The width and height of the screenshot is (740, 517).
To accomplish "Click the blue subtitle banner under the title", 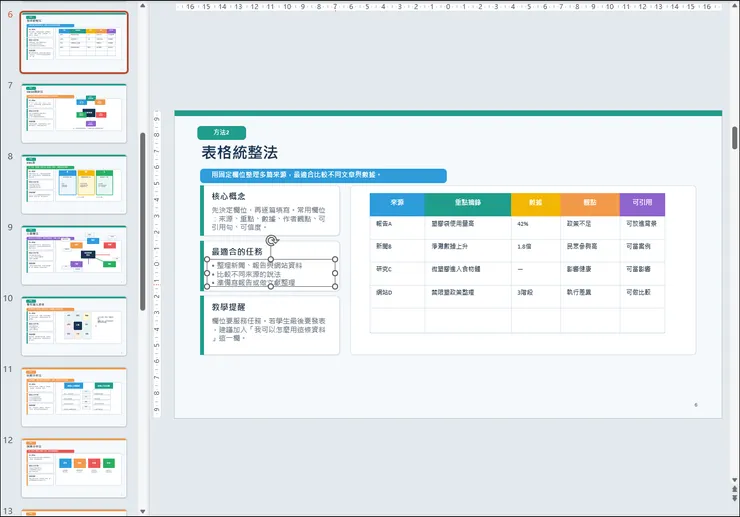I will click(x=323, y=175).
